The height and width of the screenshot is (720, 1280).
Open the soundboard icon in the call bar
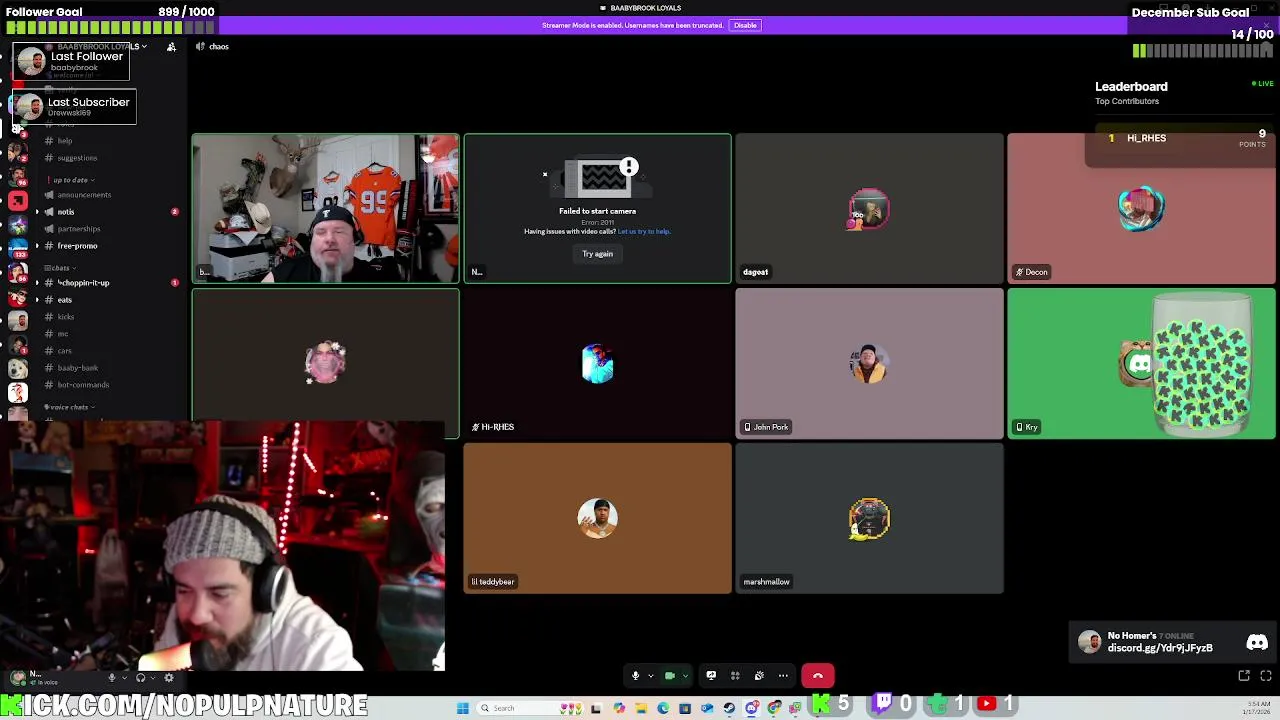pyautogui.click(x=759, y=676)
